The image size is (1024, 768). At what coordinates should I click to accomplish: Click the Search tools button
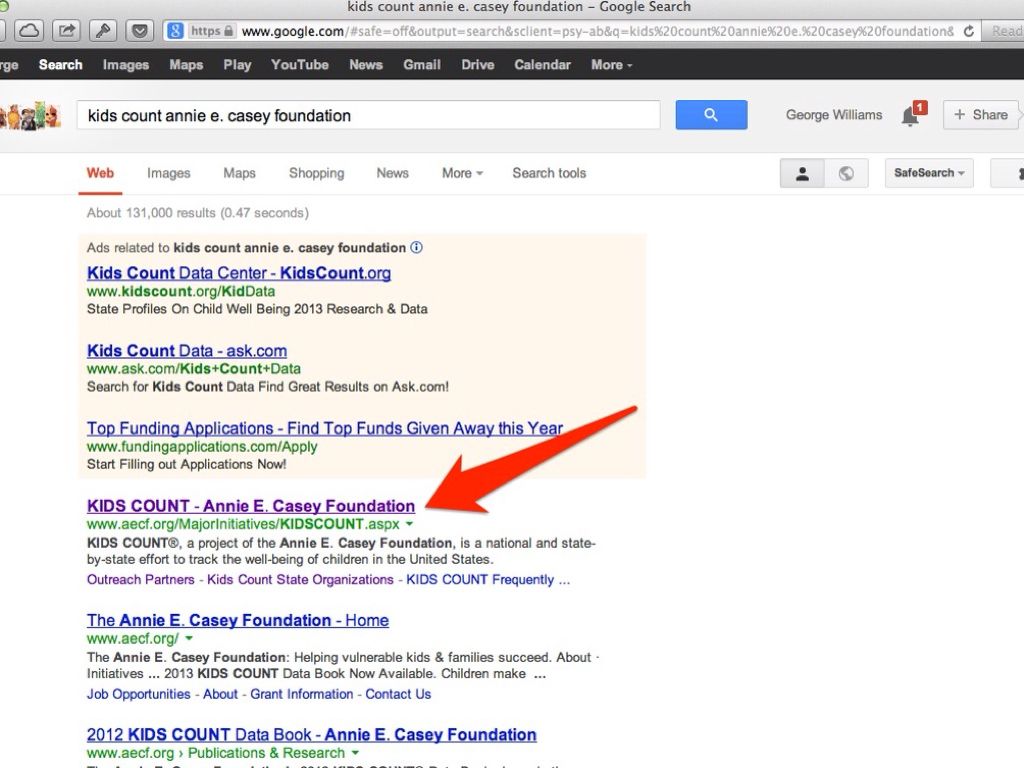tap(549, 173)
